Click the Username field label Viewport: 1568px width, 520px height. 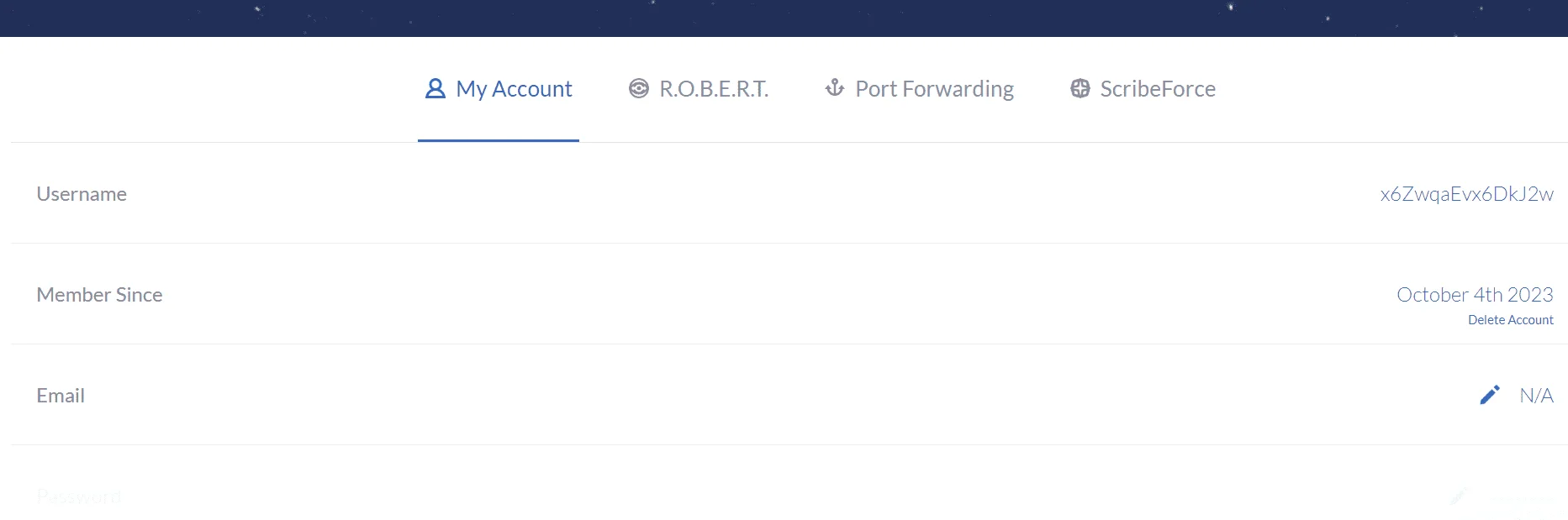pyautogui.click(x=82, y=194)
